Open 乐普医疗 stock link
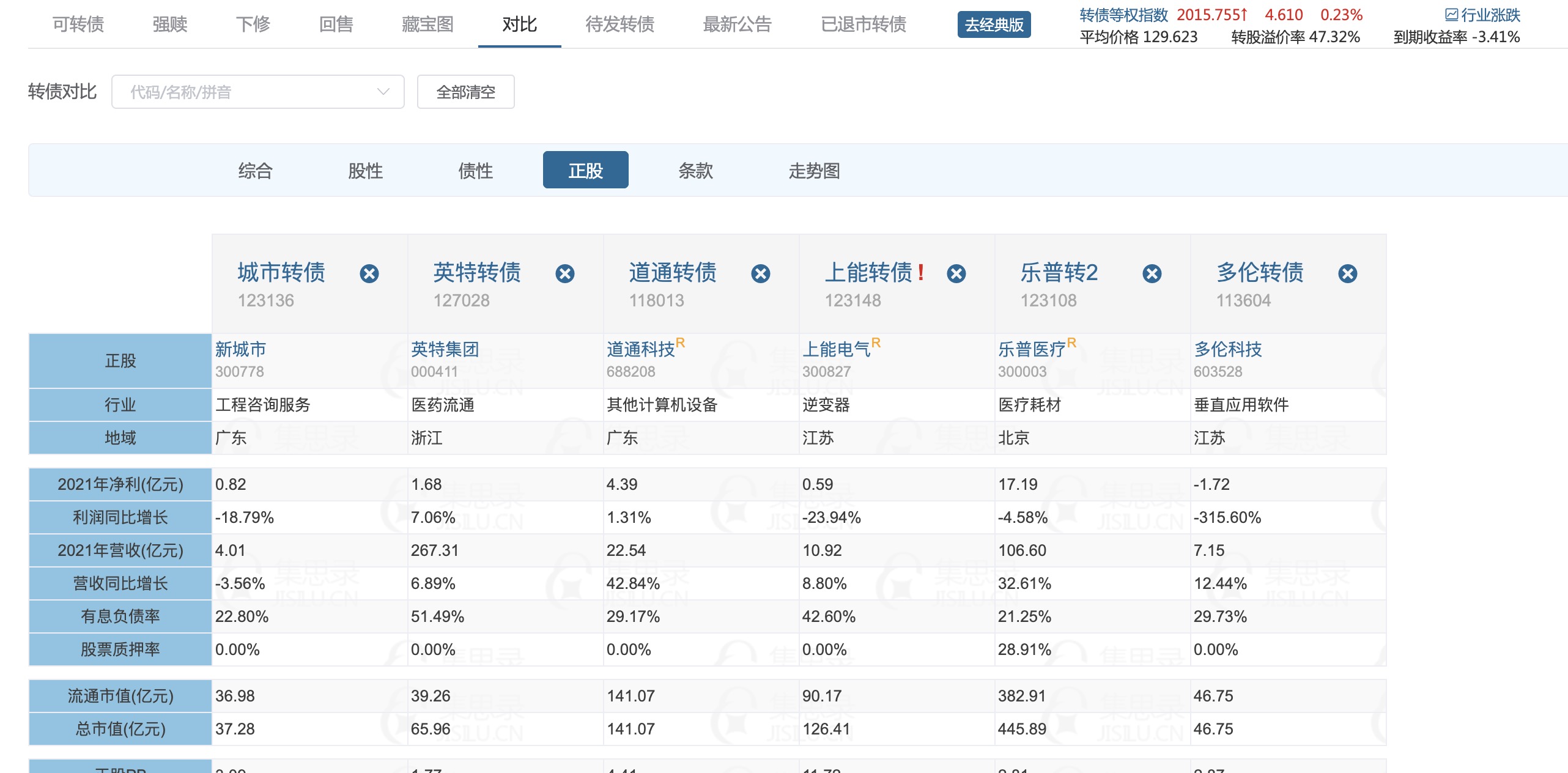This screenshot has height=773, width=1568. click(x=1032, y=349)
